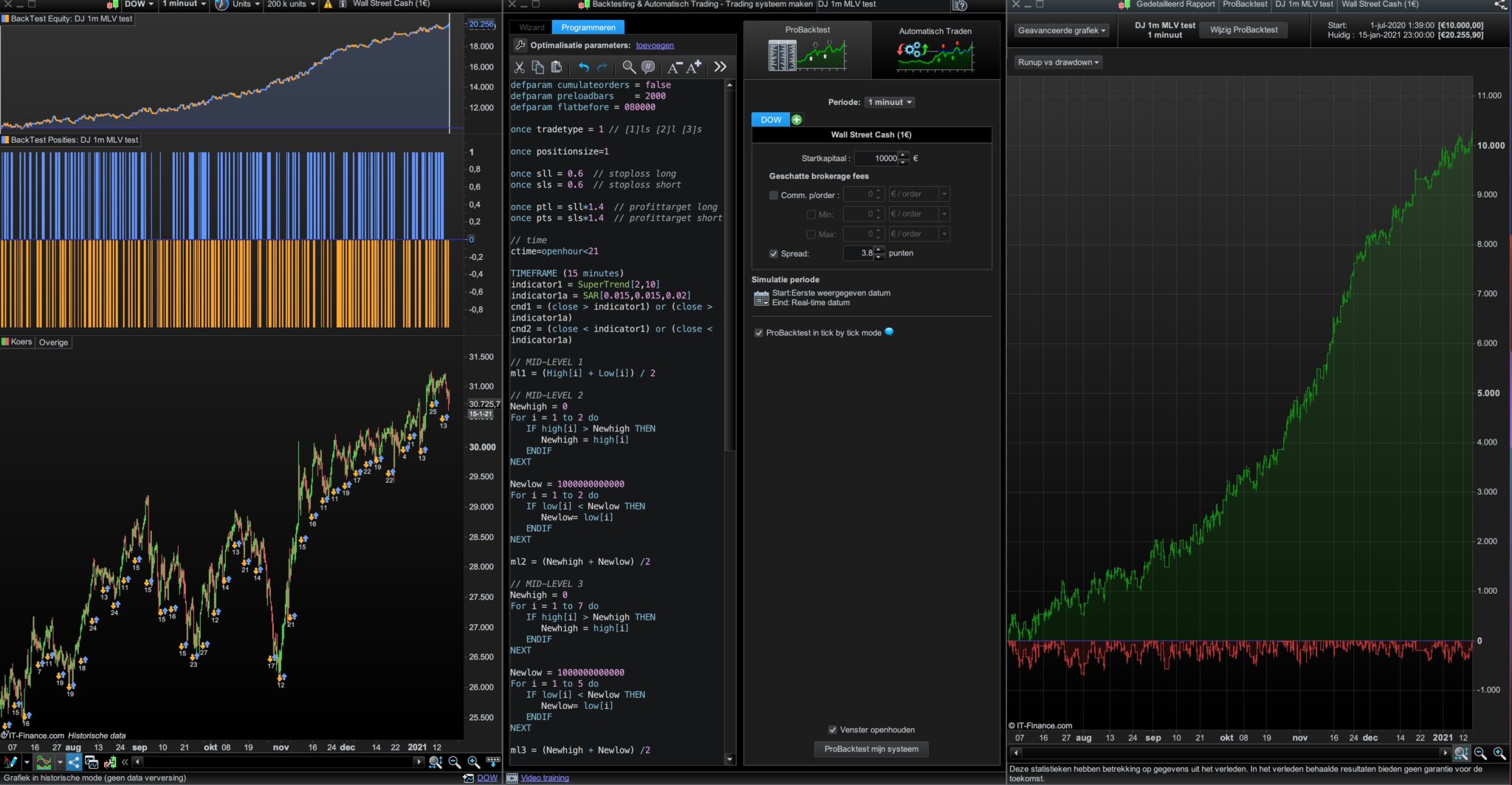Click the undo arrow in editor toolbar

point(583,67)
